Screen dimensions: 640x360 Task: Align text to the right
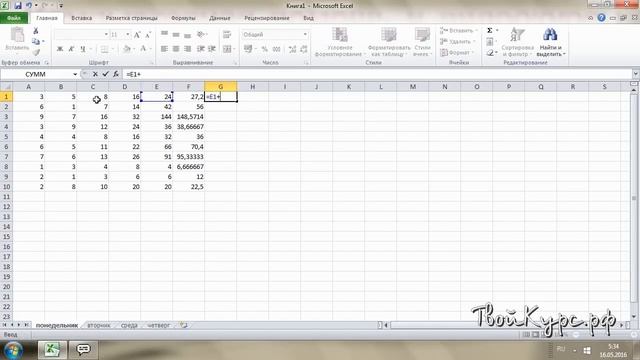187,49
